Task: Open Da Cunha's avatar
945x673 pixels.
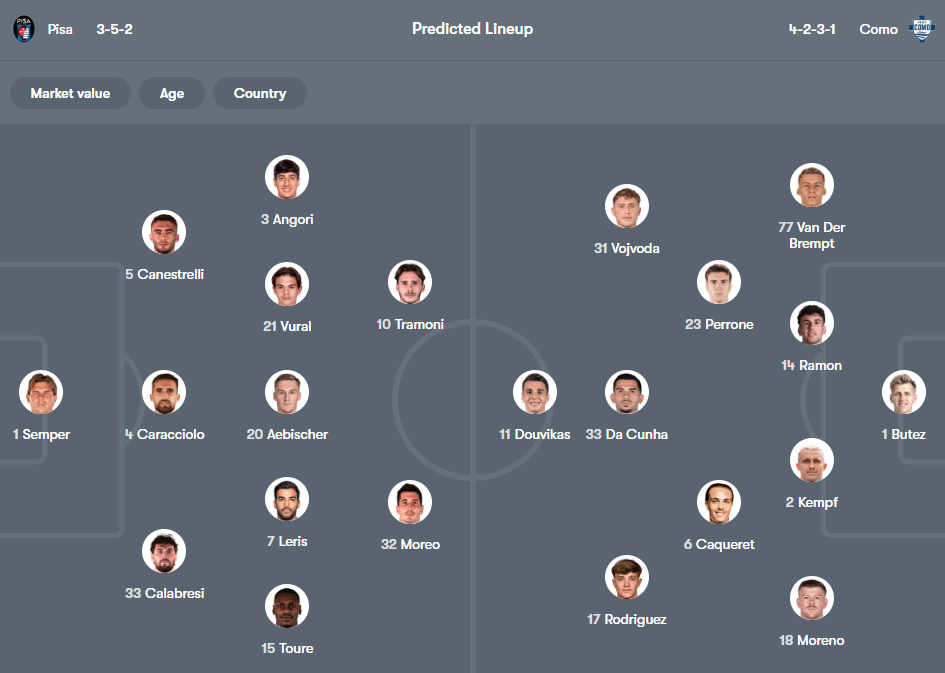Action: [x=627, y=393]
